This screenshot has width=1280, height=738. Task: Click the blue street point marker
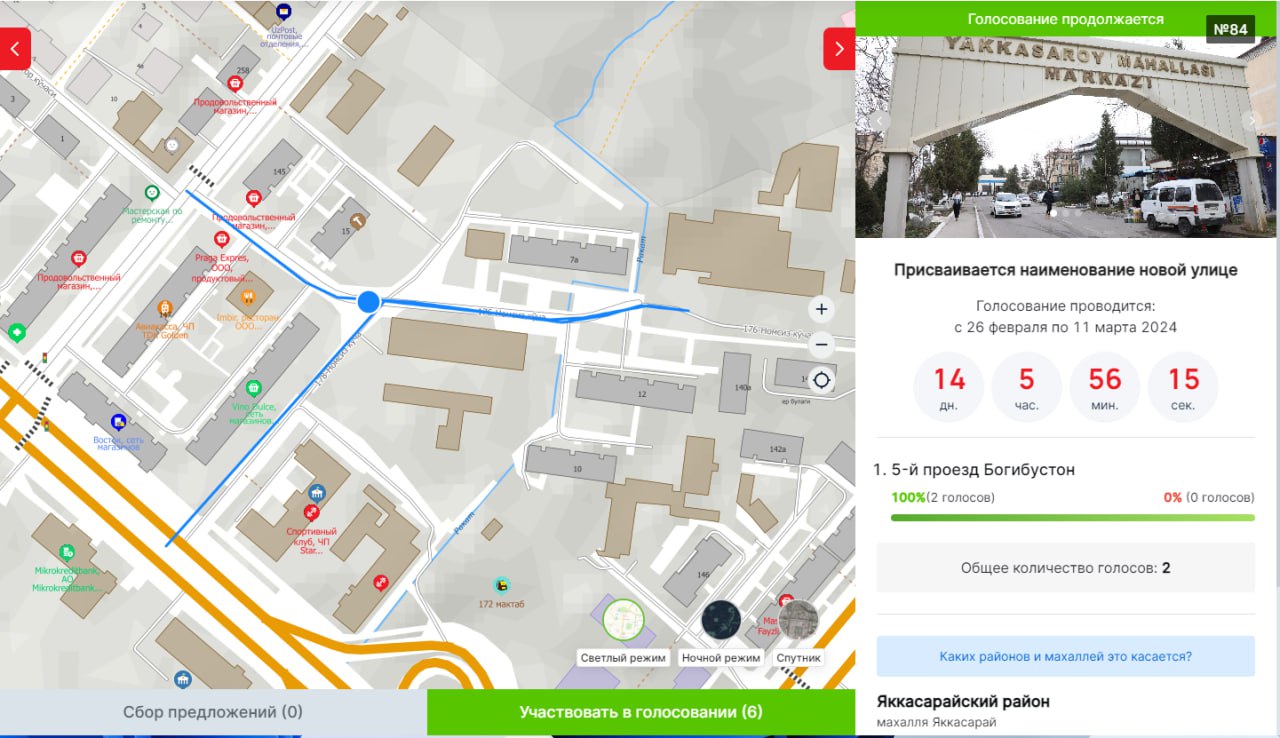[368, 301]
